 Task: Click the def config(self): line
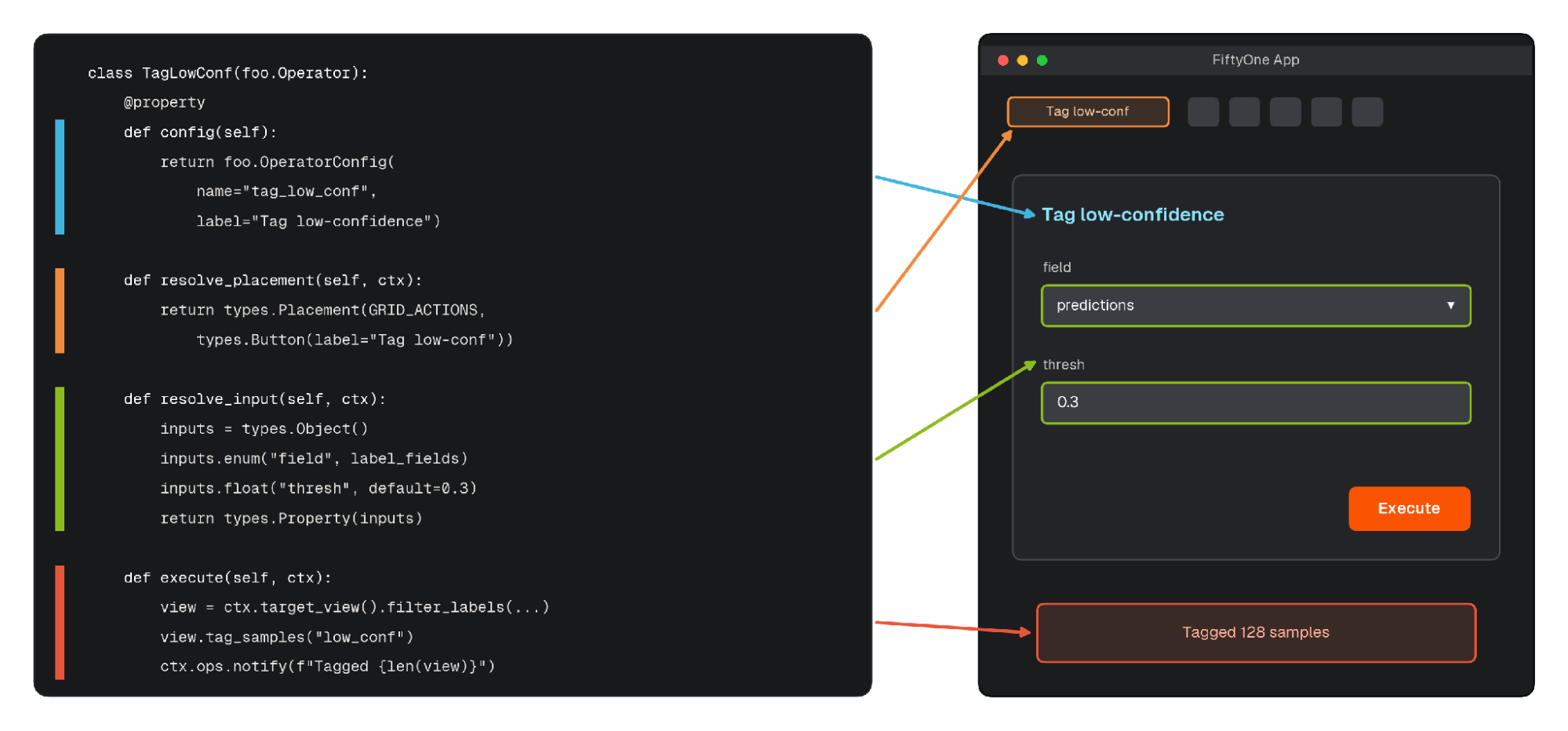click(200, 133)
